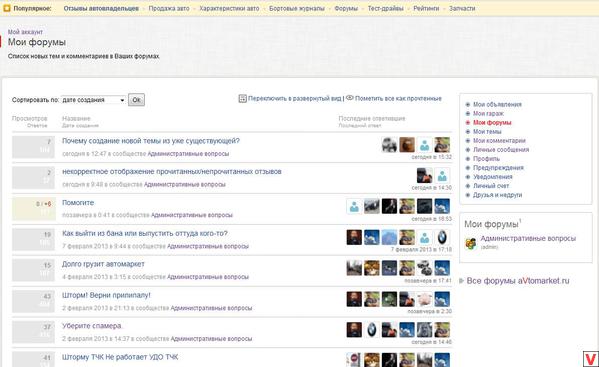Click default blue avatar in 'некорректное отображение' row
This screenshot has width=599, height=367.
(x=442, y=176)
